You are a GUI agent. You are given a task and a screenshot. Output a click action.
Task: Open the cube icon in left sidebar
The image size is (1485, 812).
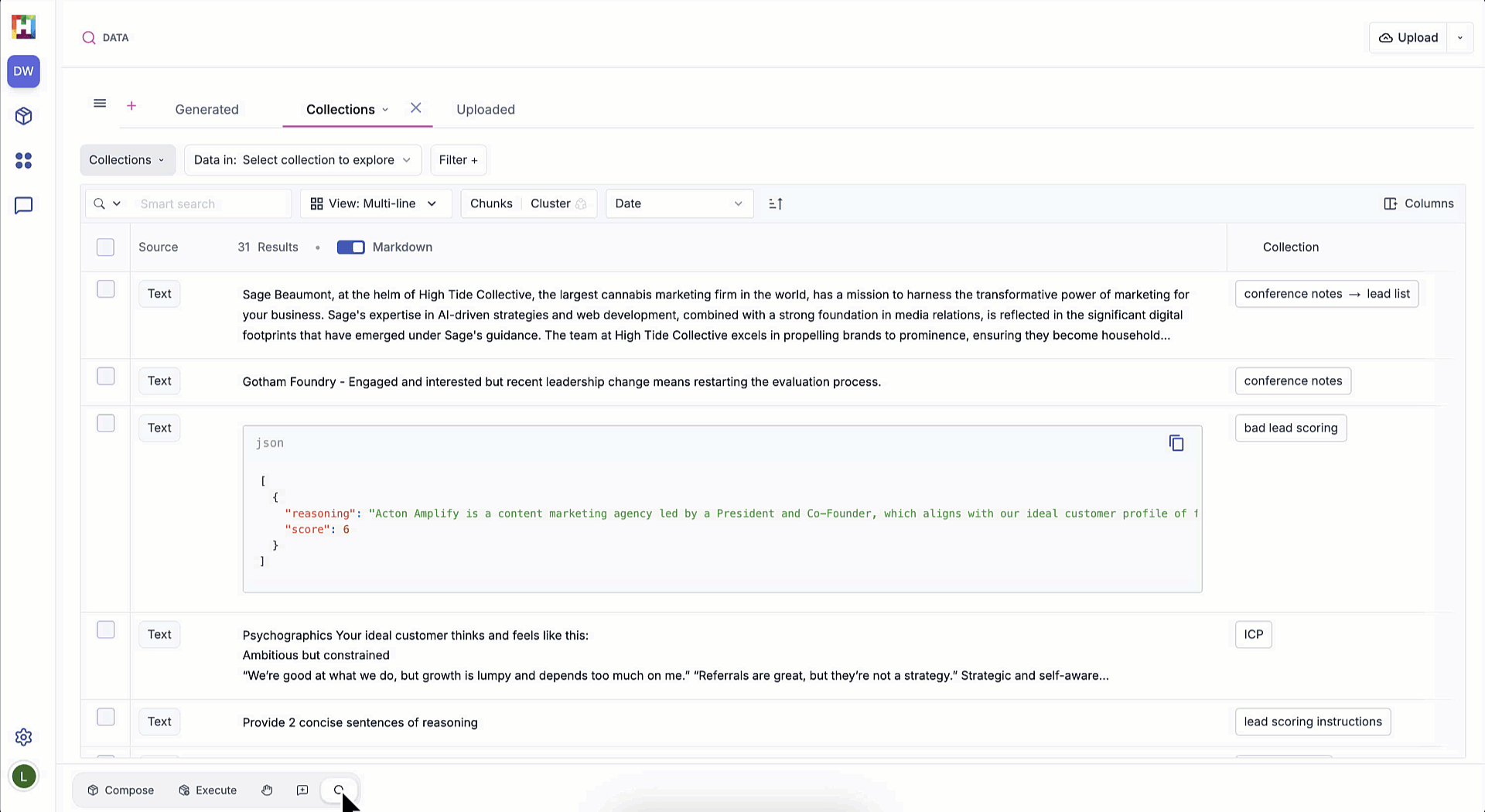(x=23, y=116)
